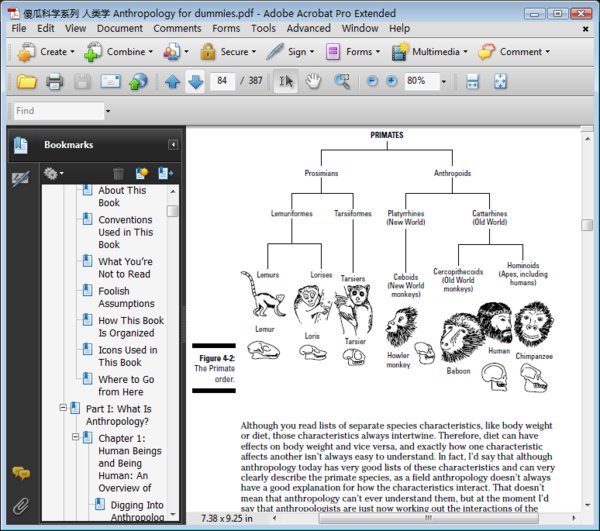The width and height of the screenshot is (600, 531).
Task: Open the Tools menu
Action: (263, 28)
